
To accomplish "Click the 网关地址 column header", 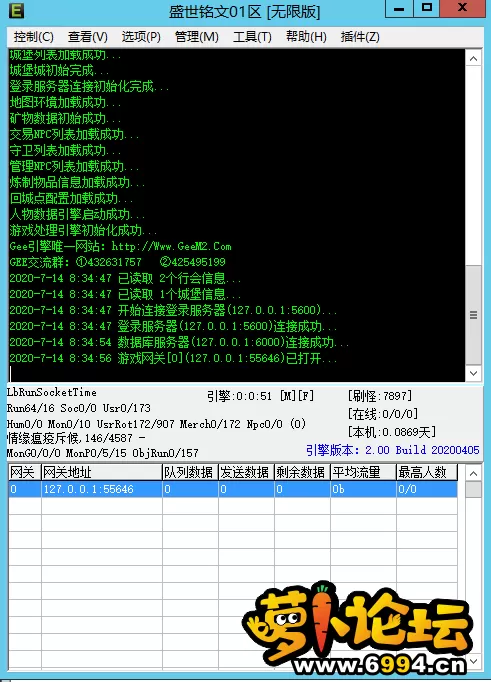I will tap(102, 472).
